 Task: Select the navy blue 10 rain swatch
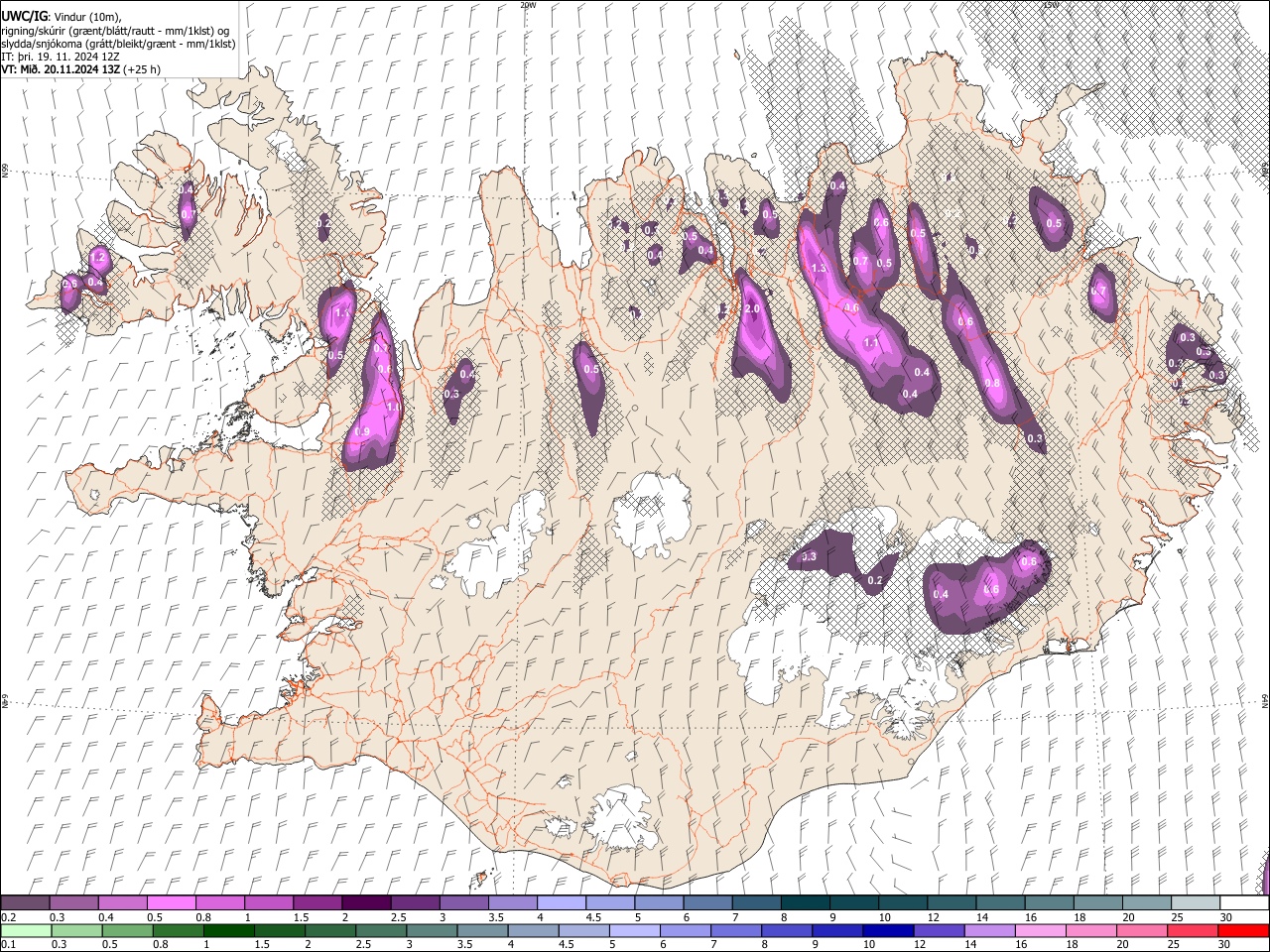click(887, 930)
